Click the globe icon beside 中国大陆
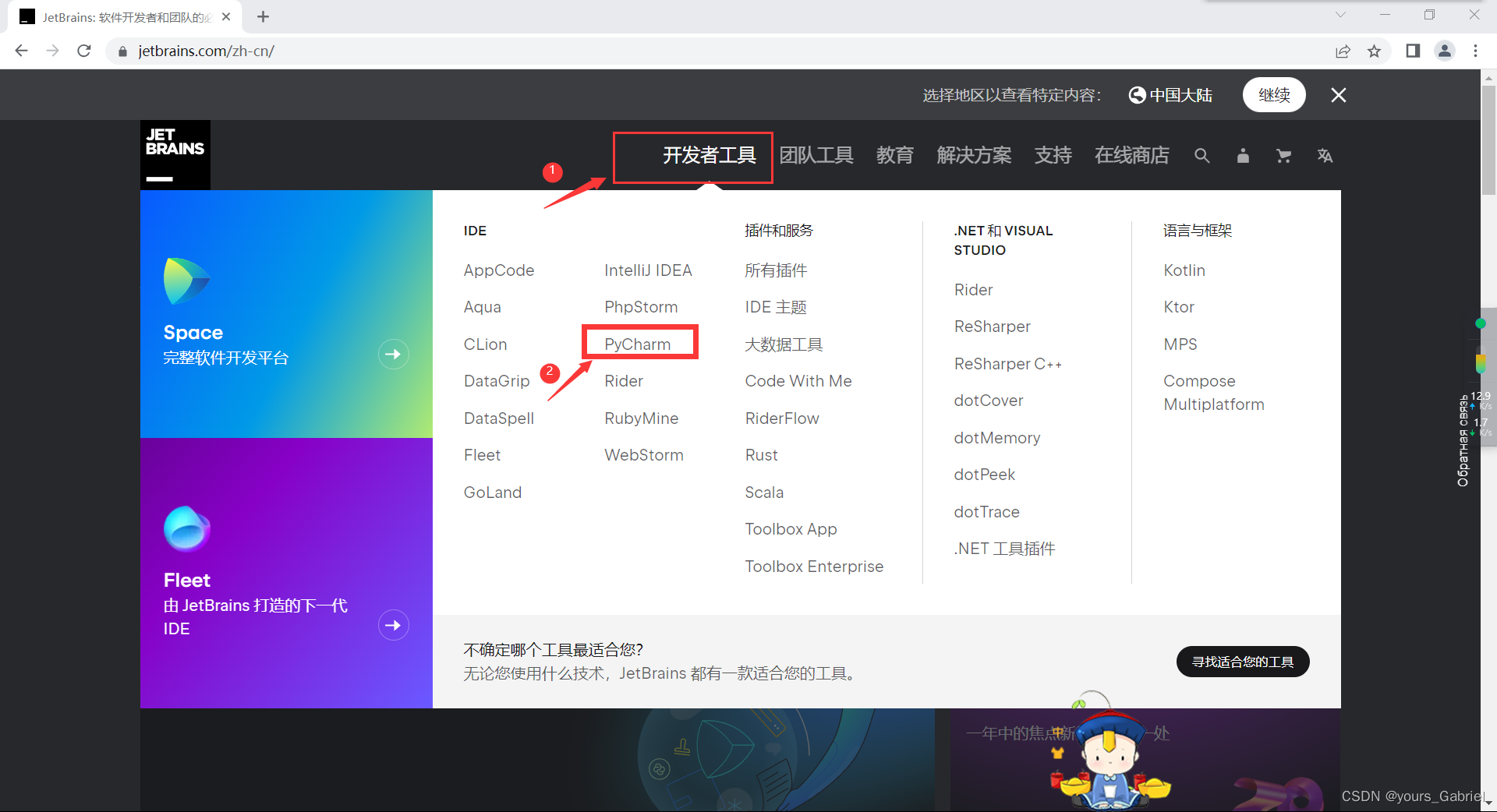The height and width of the screenshot is (812, 1497). 1138,95
